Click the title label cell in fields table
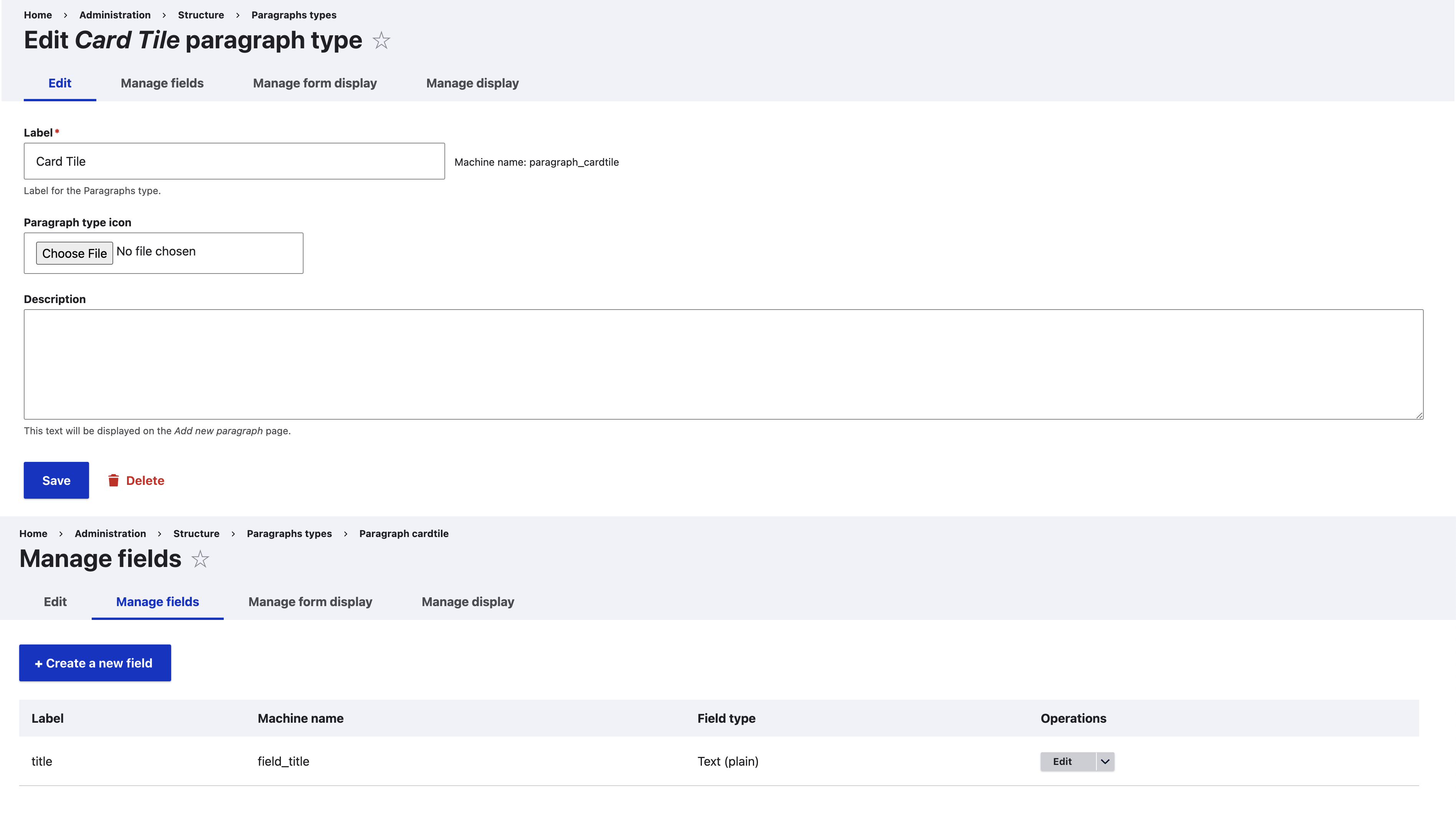1456x824 pixels. [x=42, y=761]
